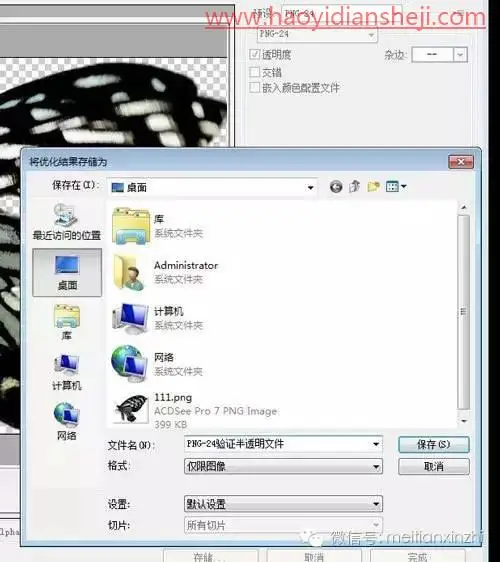Image resolution: width=500 pixels, height=562 pixels.
Task: Open the PNG-24 format dropdown in background panel
Action: [x=317, y=34]
